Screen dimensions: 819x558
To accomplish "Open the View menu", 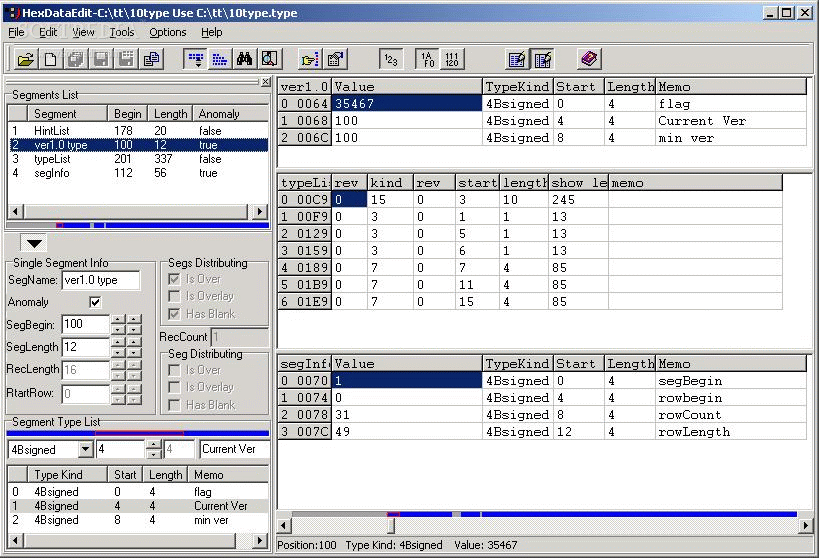I will [83, 32].
